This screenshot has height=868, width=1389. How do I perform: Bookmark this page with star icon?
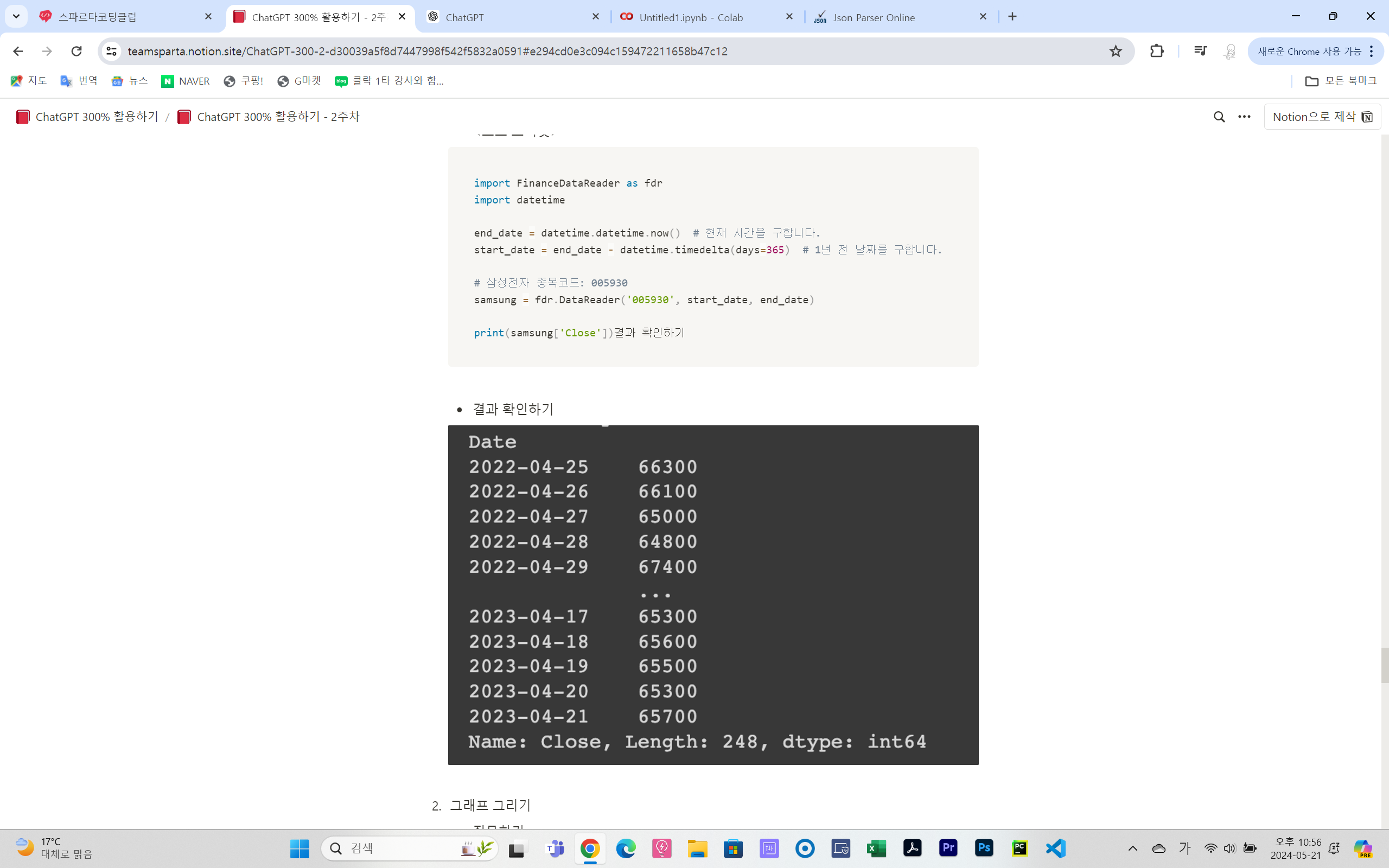(x=1115, y=51)
